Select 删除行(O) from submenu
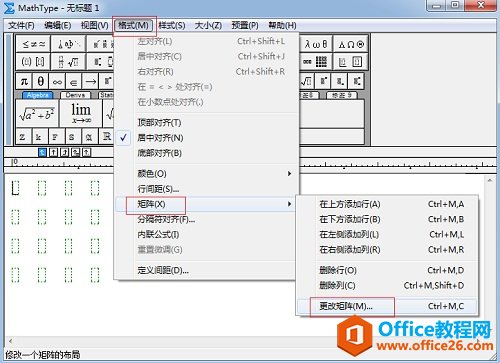The width and height of the screenshot is (500, 363). point(387,270)
